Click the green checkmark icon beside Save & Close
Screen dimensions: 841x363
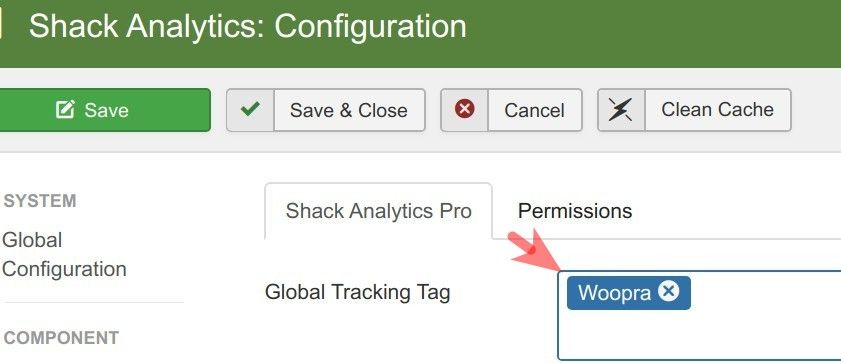pyautogui.click(x=250, y=110)
